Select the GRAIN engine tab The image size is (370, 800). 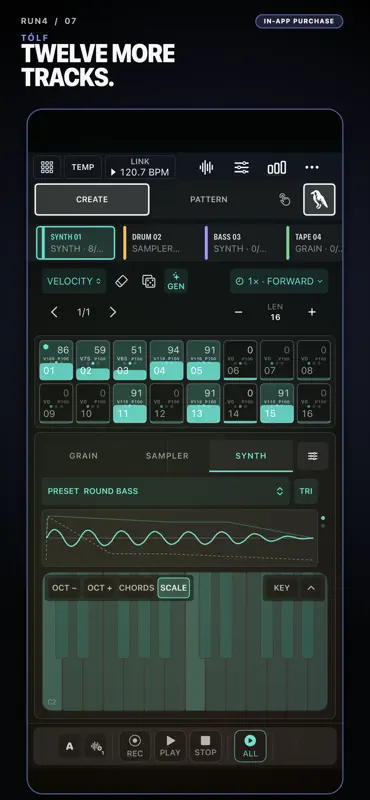click(84, 456)
